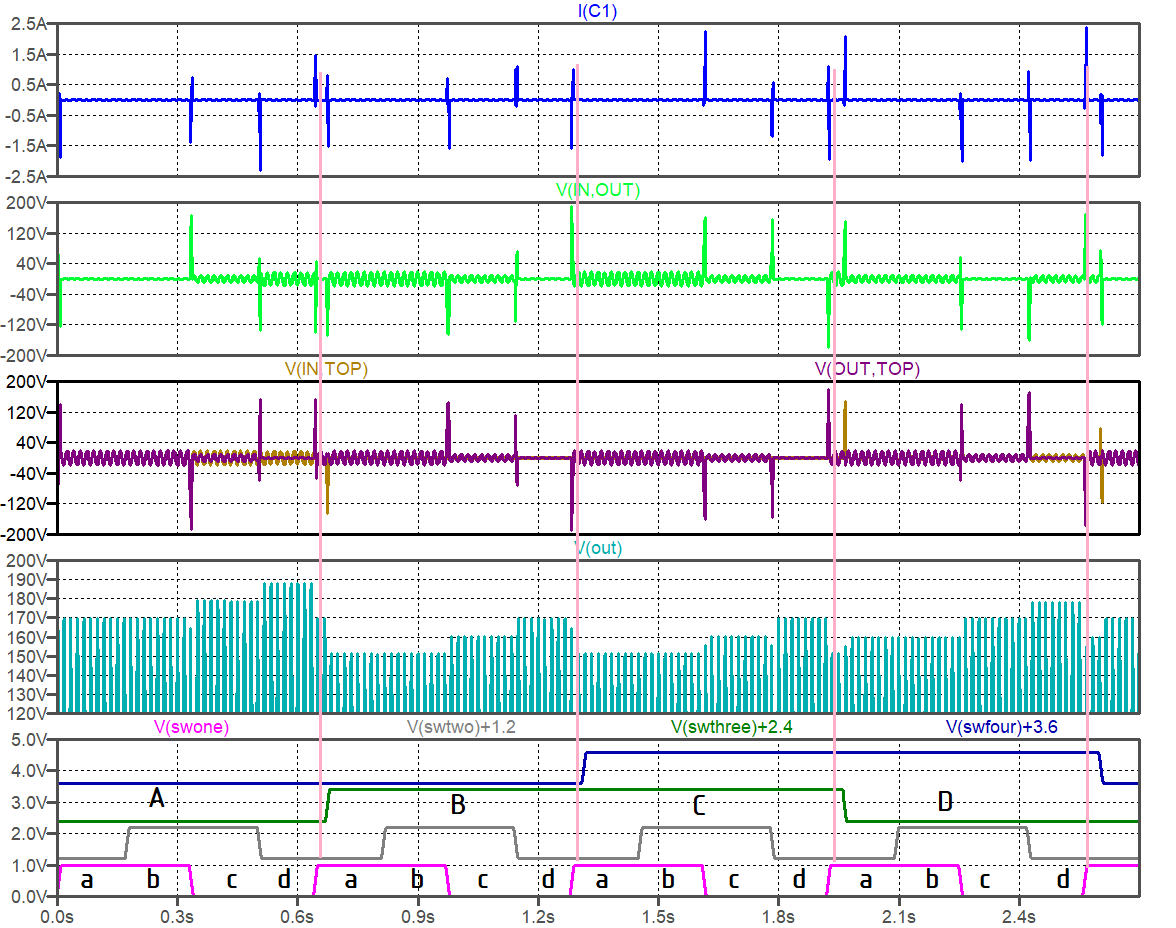Click the region label D in switch pane
This screenshot has height=928, width=1176.
[x=945, y=801]
